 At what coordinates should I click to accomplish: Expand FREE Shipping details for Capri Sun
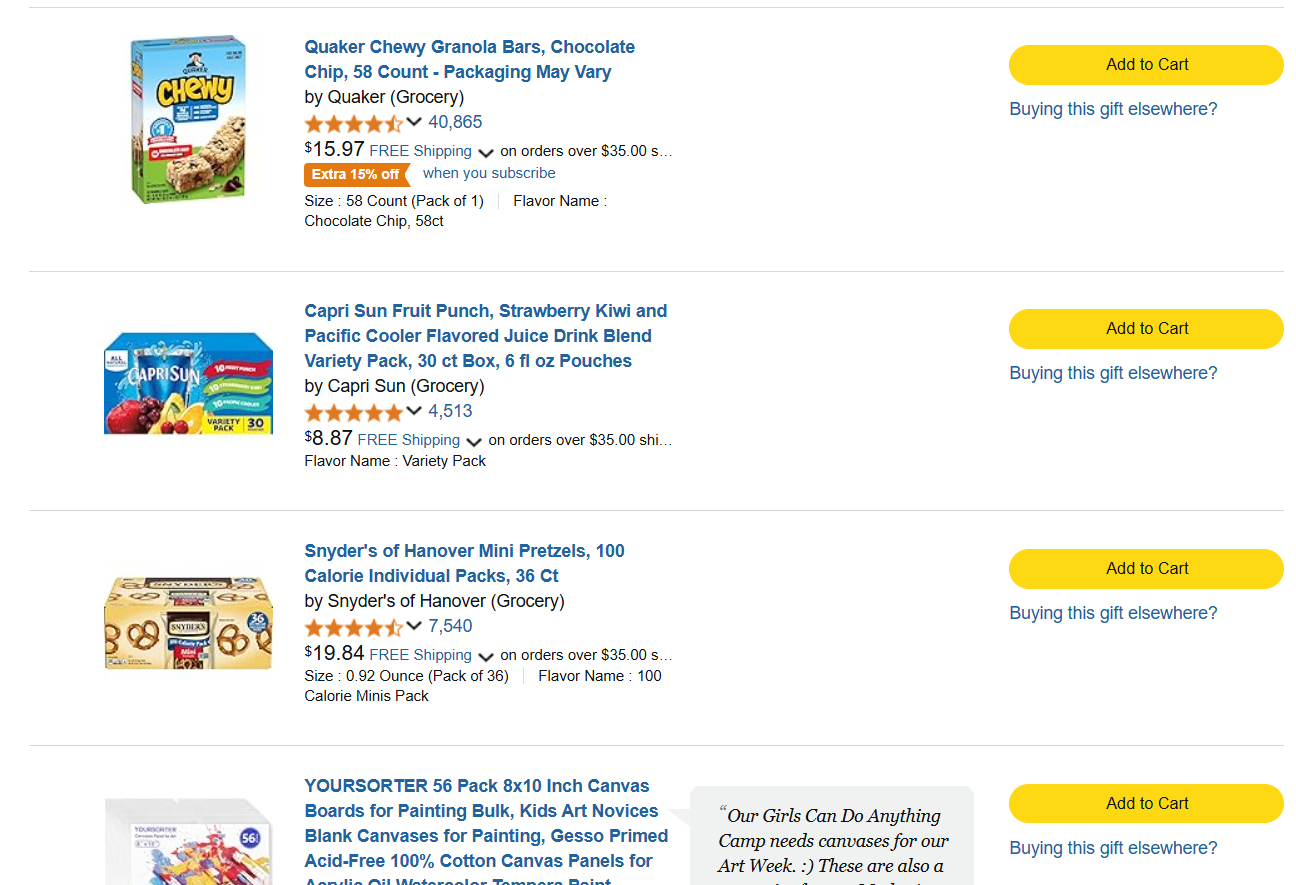[474, 442]
